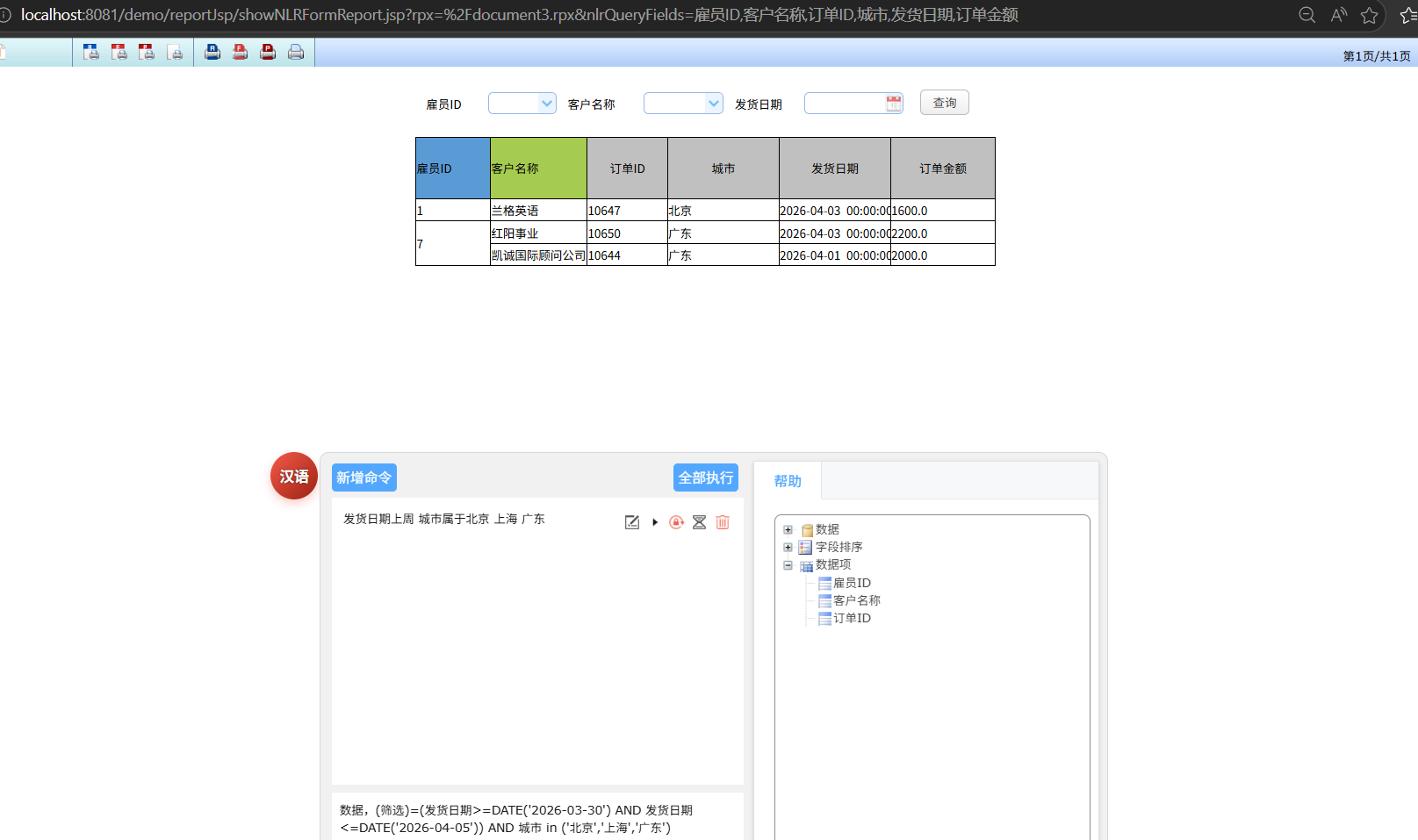Click the 新增命令 button
The height and width of the screenshot is (840, 1418).
click(364, 477)
